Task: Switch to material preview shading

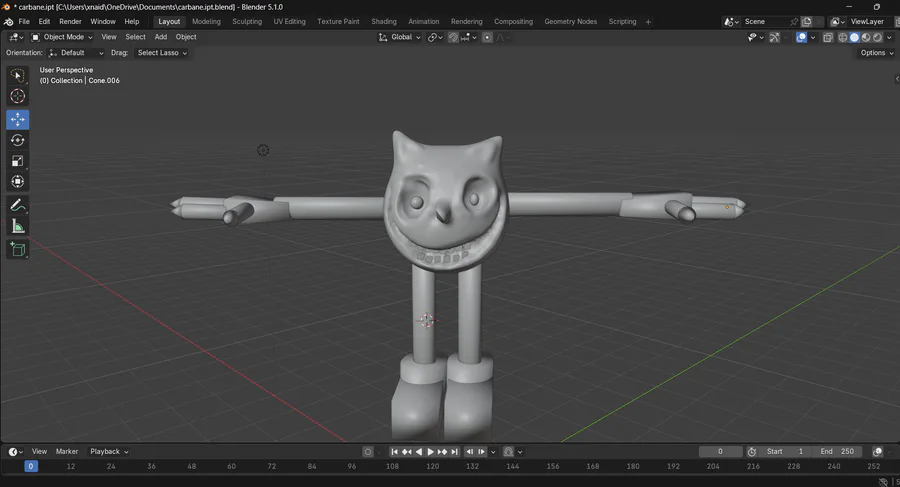Action: (x=866, y=37)
